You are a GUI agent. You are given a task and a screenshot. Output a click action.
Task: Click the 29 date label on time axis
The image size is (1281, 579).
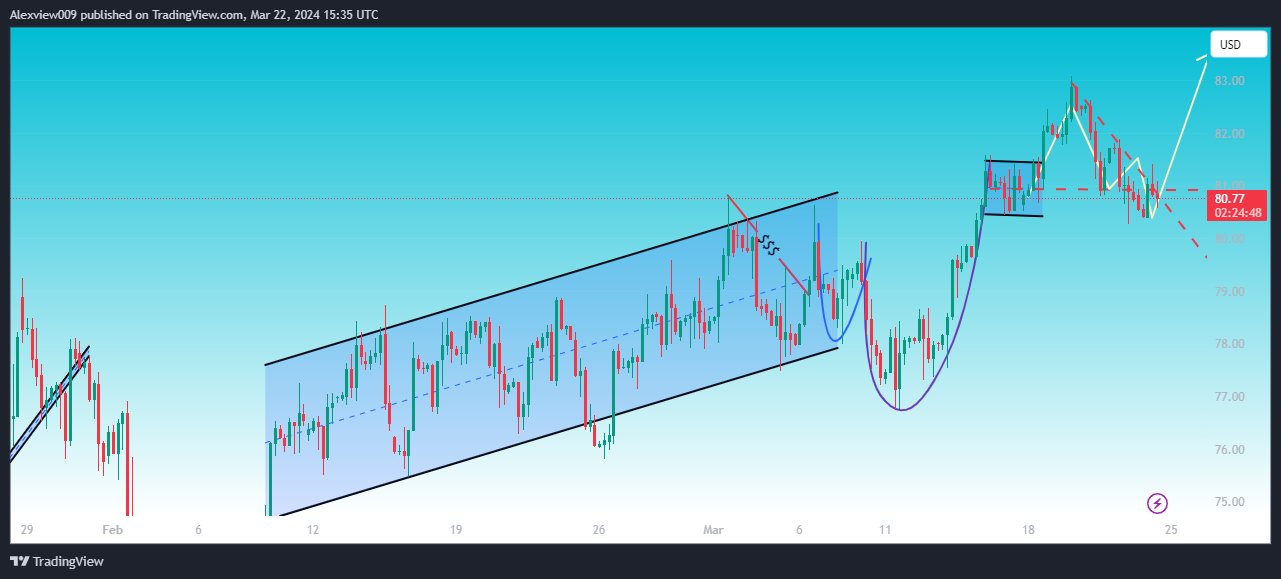click(x=26, y=529)
